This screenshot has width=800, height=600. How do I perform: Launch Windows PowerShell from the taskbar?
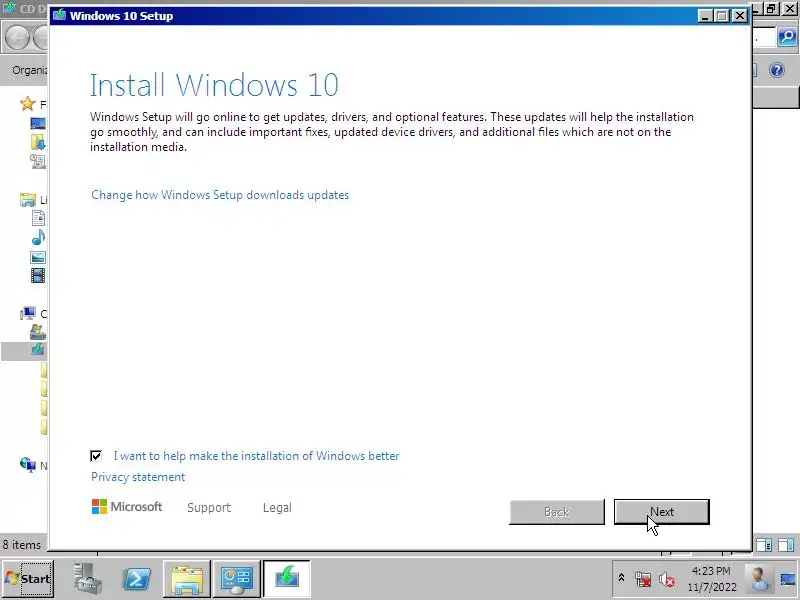(137, 579)
